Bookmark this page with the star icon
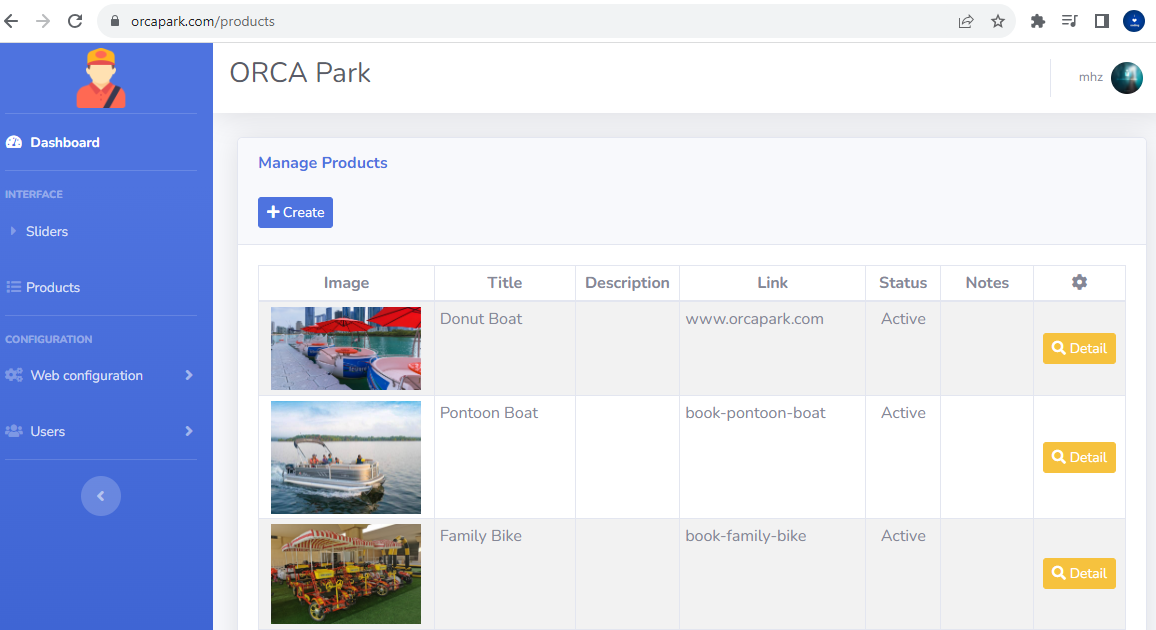This screenshot has height=630, width=1156. 997,21
